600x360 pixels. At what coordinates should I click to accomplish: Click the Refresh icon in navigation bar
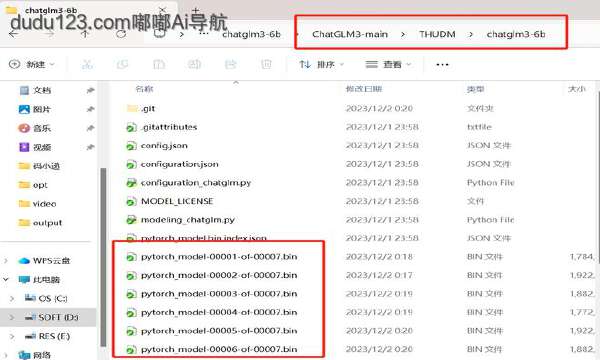click(121, 34)
